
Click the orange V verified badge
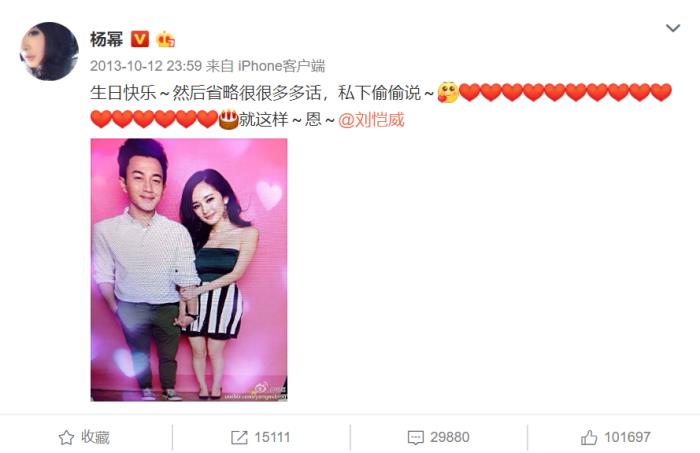139,39
